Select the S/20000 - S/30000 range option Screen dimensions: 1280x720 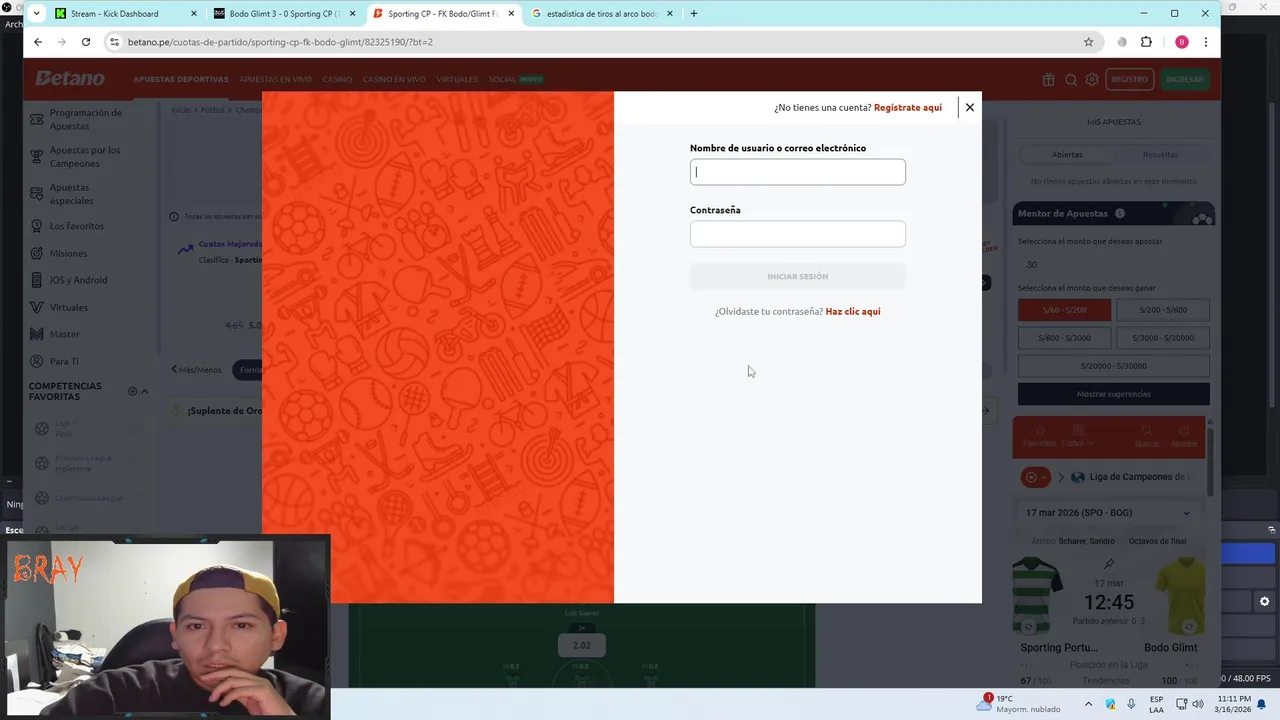(x=1113, y=366)
